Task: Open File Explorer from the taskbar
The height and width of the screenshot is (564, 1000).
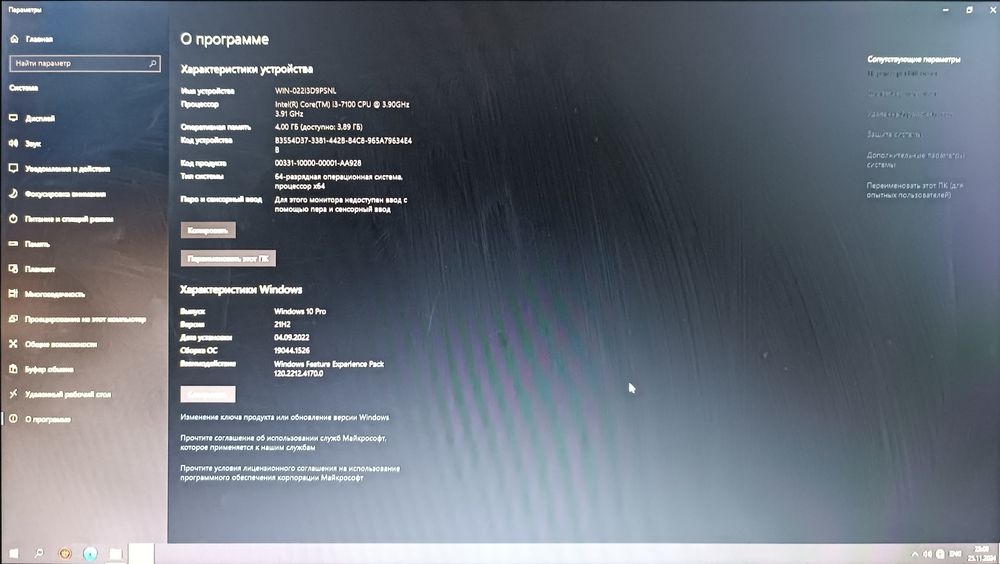Action: click(x=115, y=553)
